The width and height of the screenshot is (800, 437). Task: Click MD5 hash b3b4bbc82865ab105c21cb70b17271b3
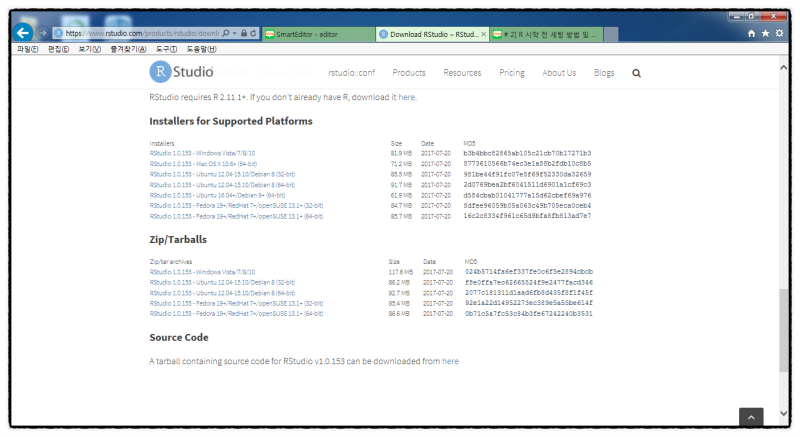527,153
